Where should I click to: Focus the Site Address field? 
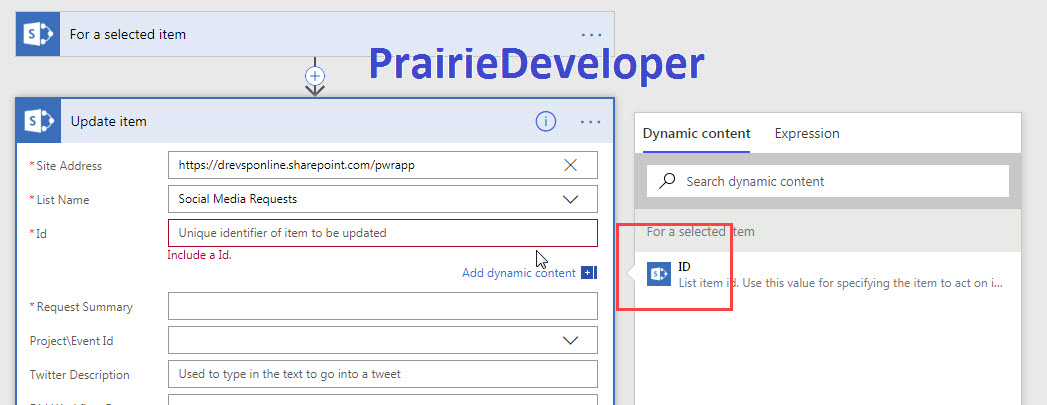coord(383,165)
